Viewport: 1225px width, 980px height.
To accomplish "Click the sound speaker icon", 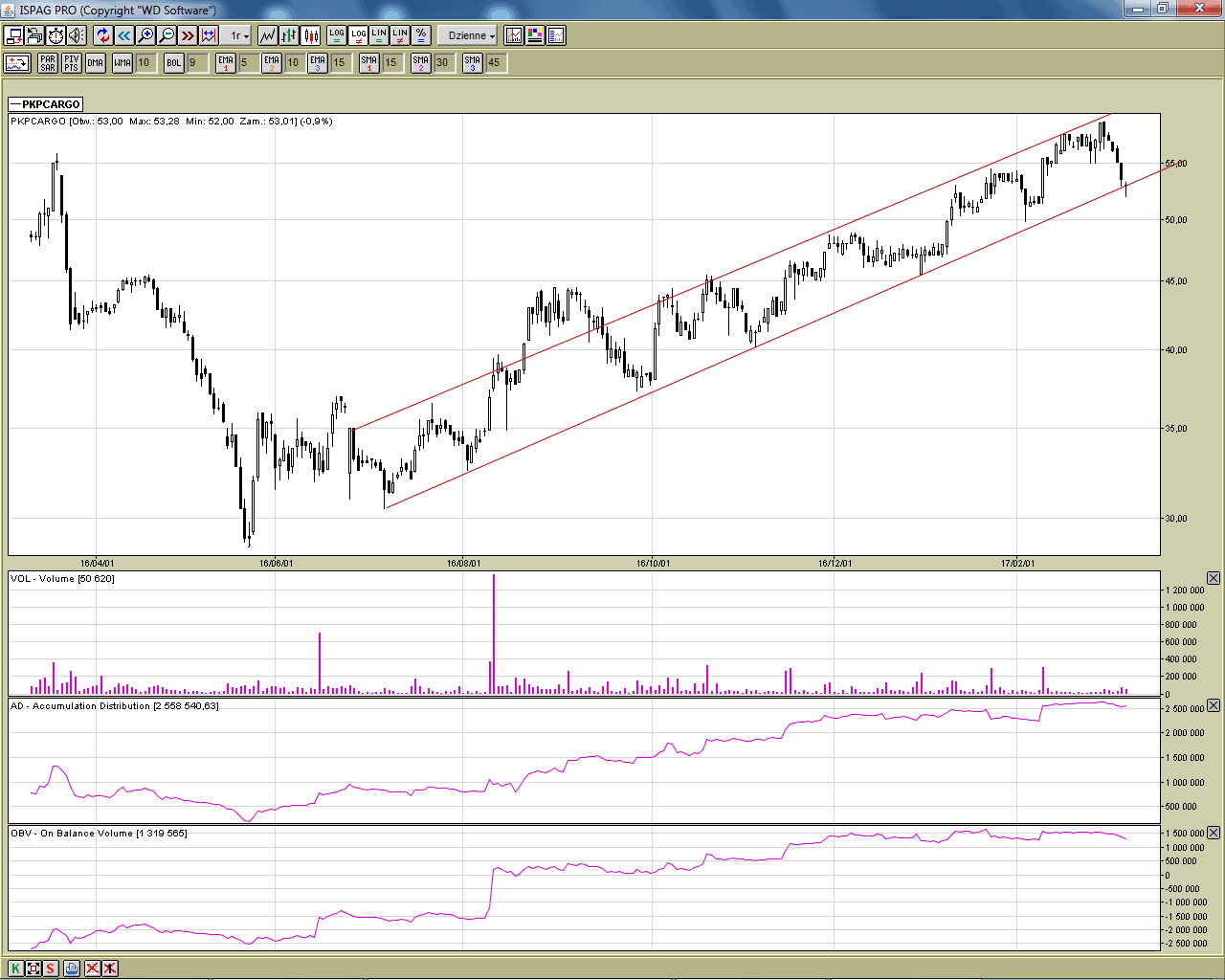I will [77, 35].
